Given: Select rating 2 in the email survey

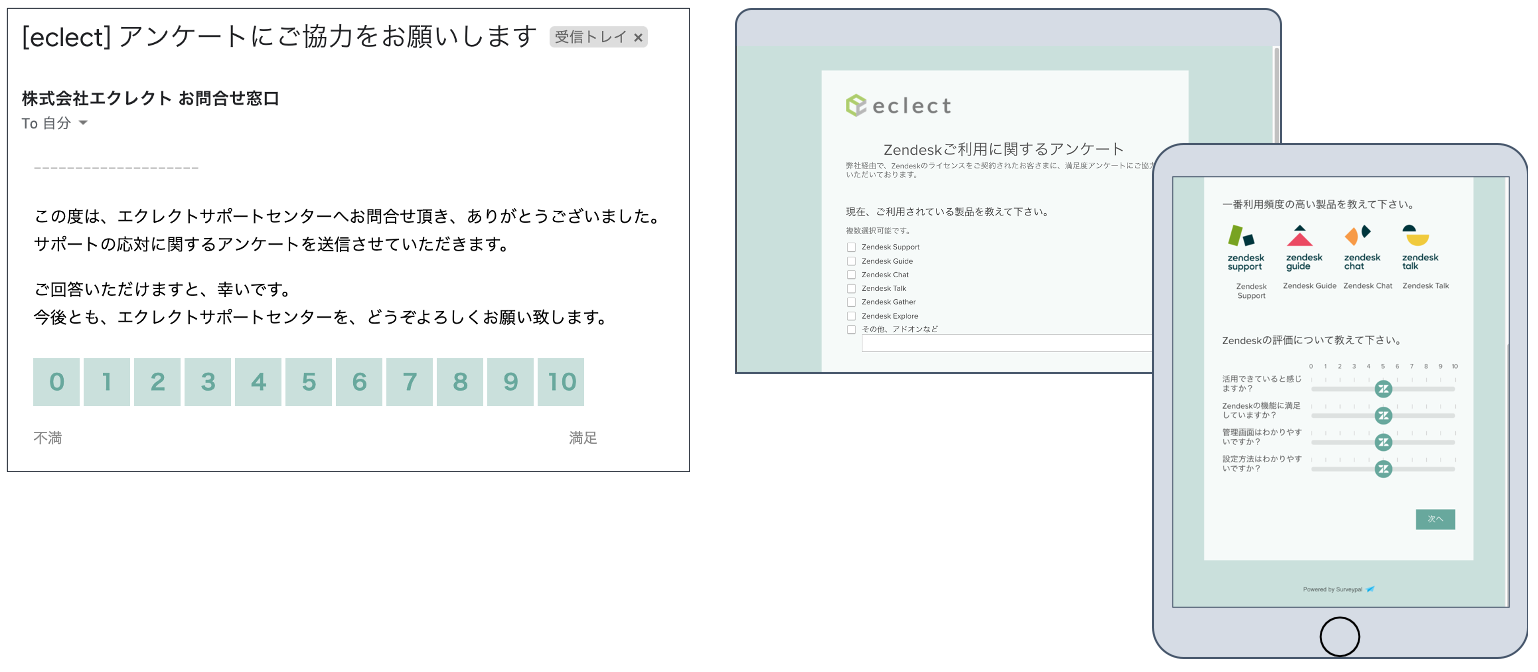Looking at the screenshot, I should pos(157,382).
